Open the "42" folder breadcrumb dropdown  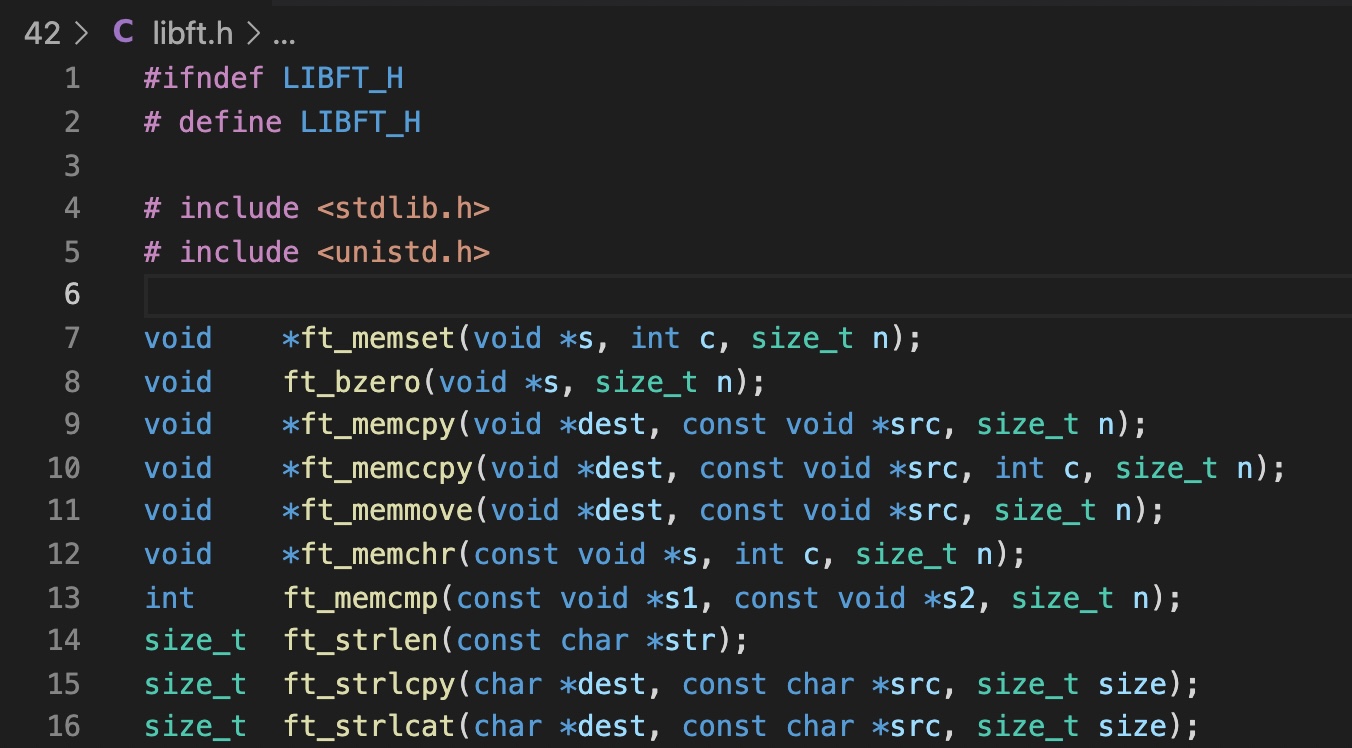[x=44, y=33]
